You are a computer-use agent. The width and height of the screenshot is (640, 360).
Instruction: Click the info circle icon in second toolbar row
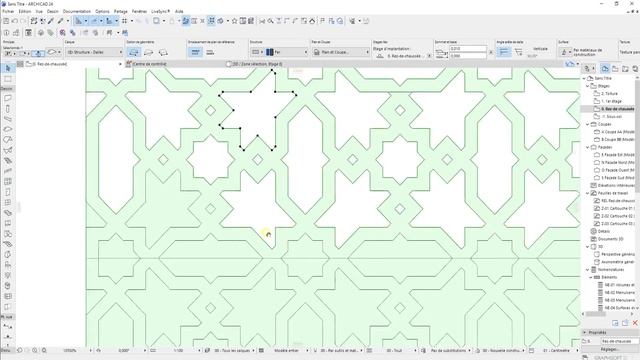(7, 33)
